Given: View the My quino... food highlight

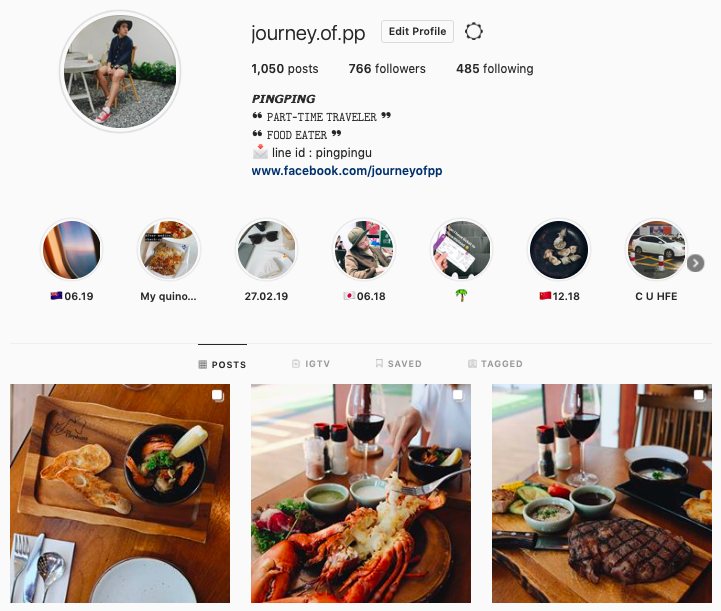Looking at the screenshot, I should [x=169, y=250].
